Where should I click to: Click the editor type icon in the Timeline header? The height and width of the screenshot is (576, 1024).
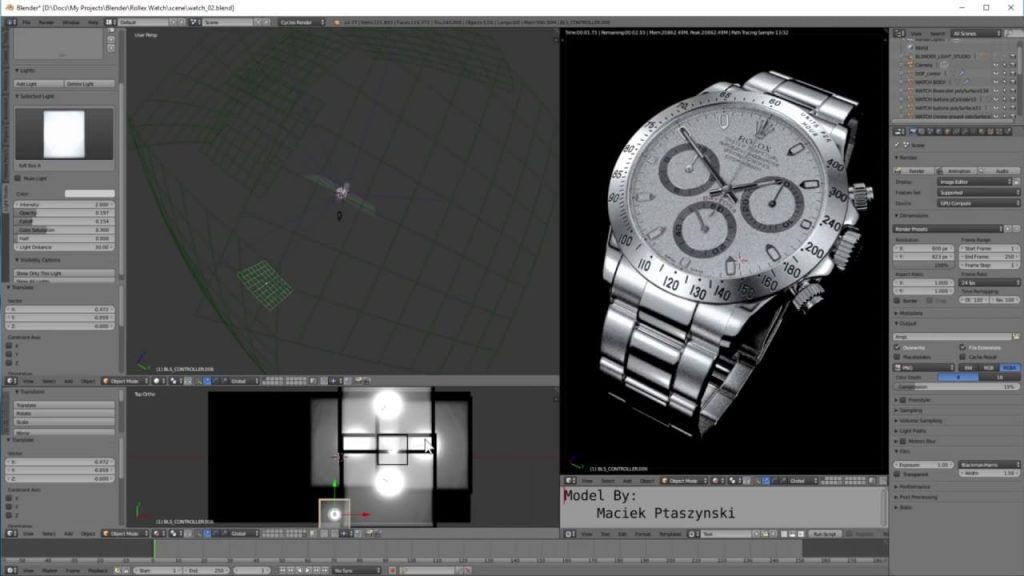10,567
